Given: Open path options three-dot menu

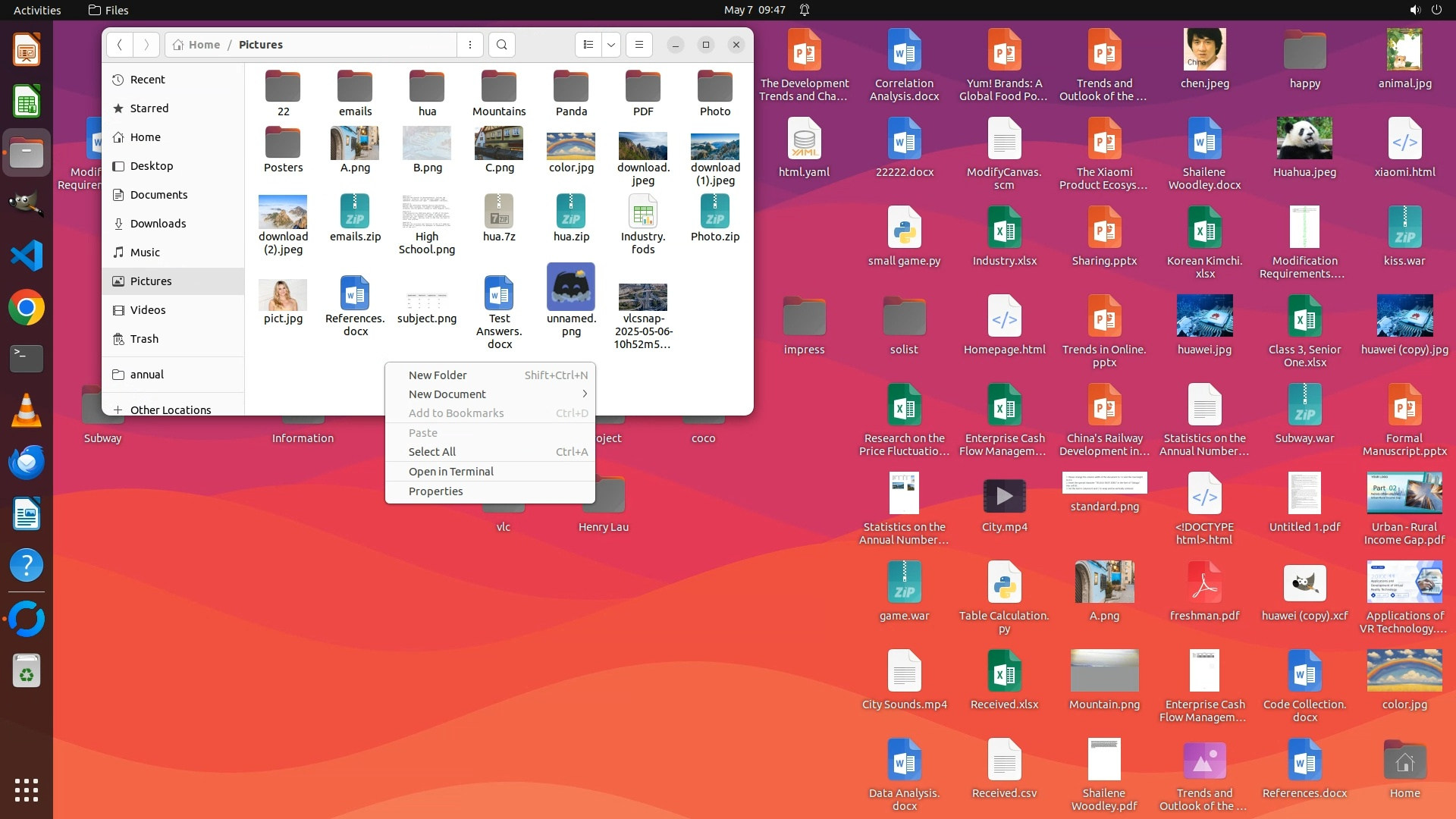Looking at the screenshot, I should (470, 45).
